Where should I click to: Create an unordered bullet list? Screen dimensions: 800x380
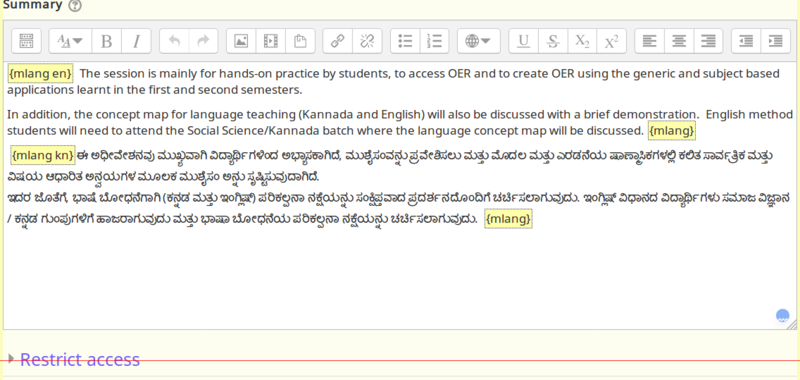tap(405, 41)
